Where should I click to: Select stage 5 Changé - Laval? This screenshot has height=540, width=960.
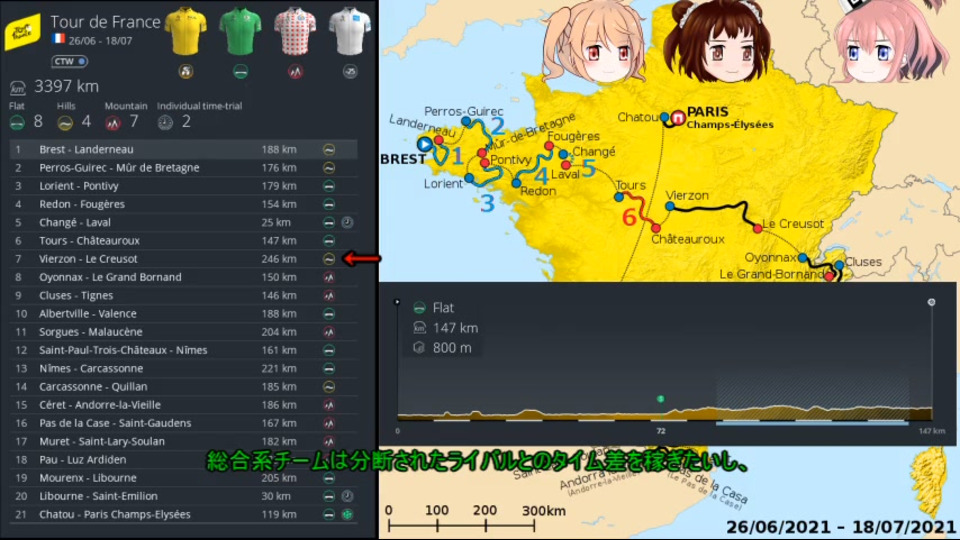click(x=184, y=222)
